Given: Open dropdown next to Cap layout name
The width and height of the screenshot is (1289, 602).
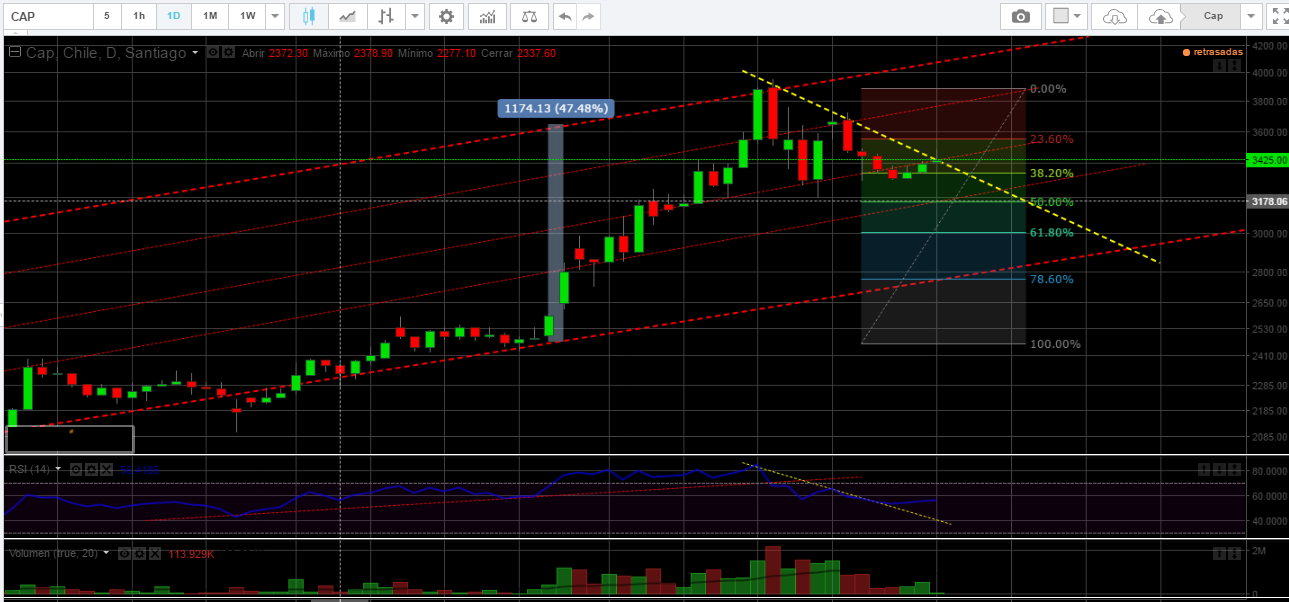Looking at the screenshot, I should 1251,16.
